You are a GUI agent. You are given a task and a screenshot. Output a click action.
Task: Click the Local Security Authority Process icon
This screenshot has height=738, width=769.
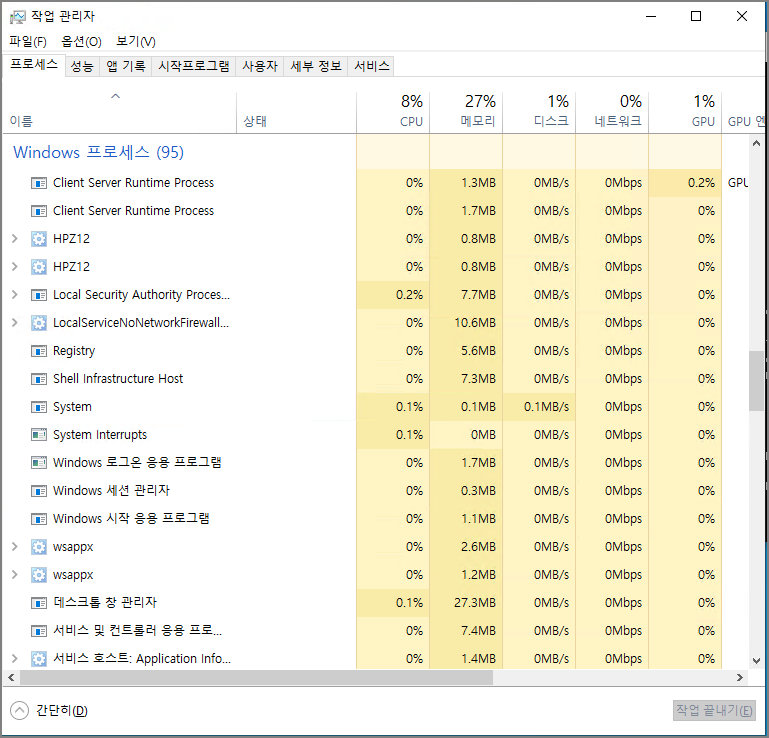(39, 295)
